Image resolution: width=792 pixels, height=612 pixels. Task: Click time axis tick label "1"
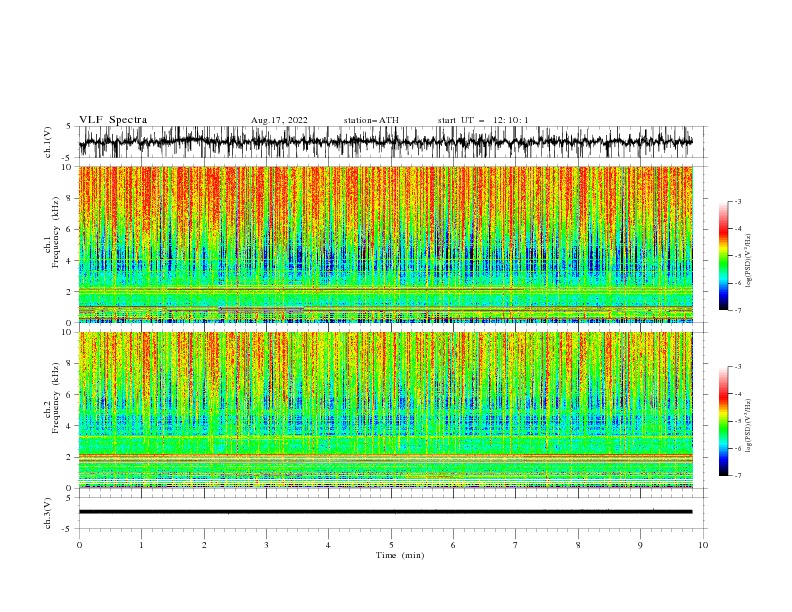(x=141, y=545)
